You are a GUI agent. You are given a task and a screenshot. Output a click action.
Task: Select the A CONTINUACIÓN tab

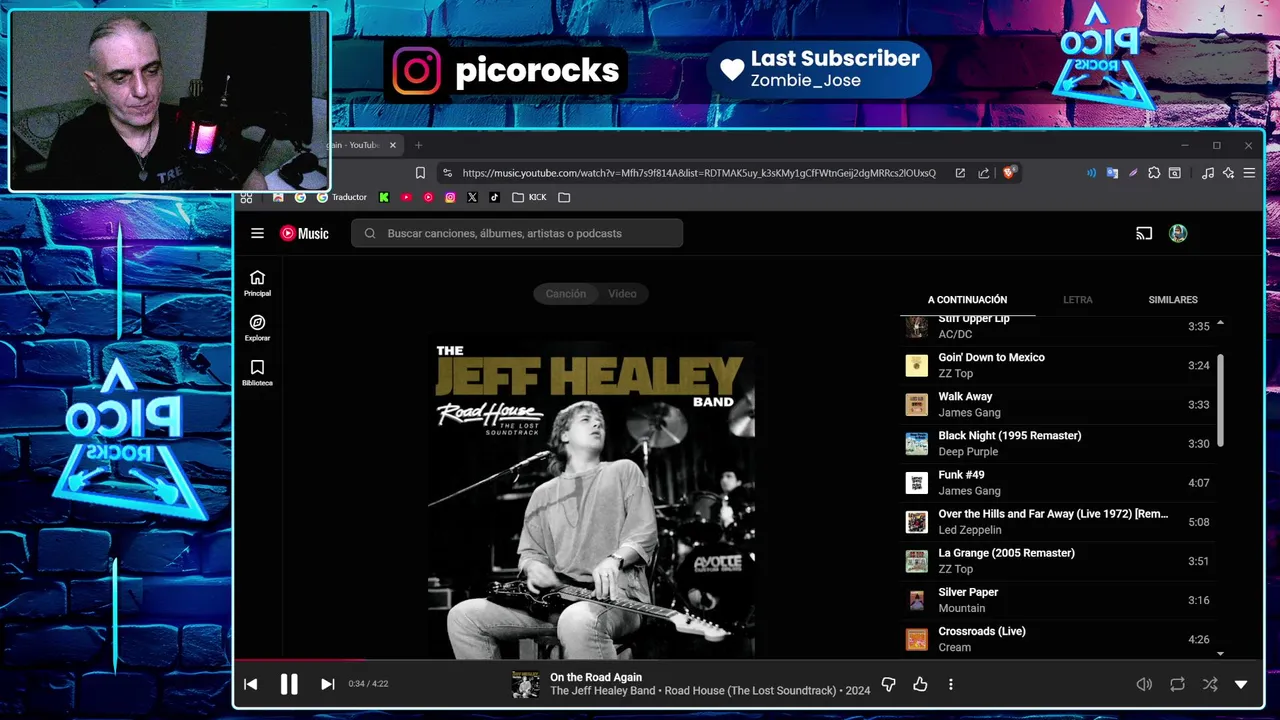tap(967, 299)
